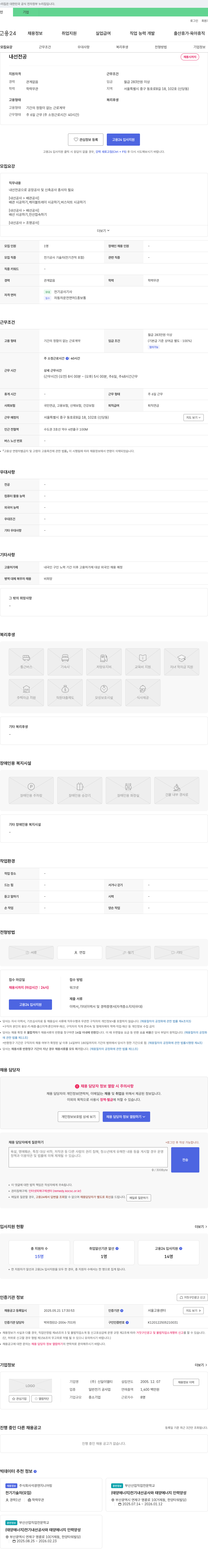Jump to 전형방법 section tab
This screenshot has width=208, height=1568.
coord(160,47)
